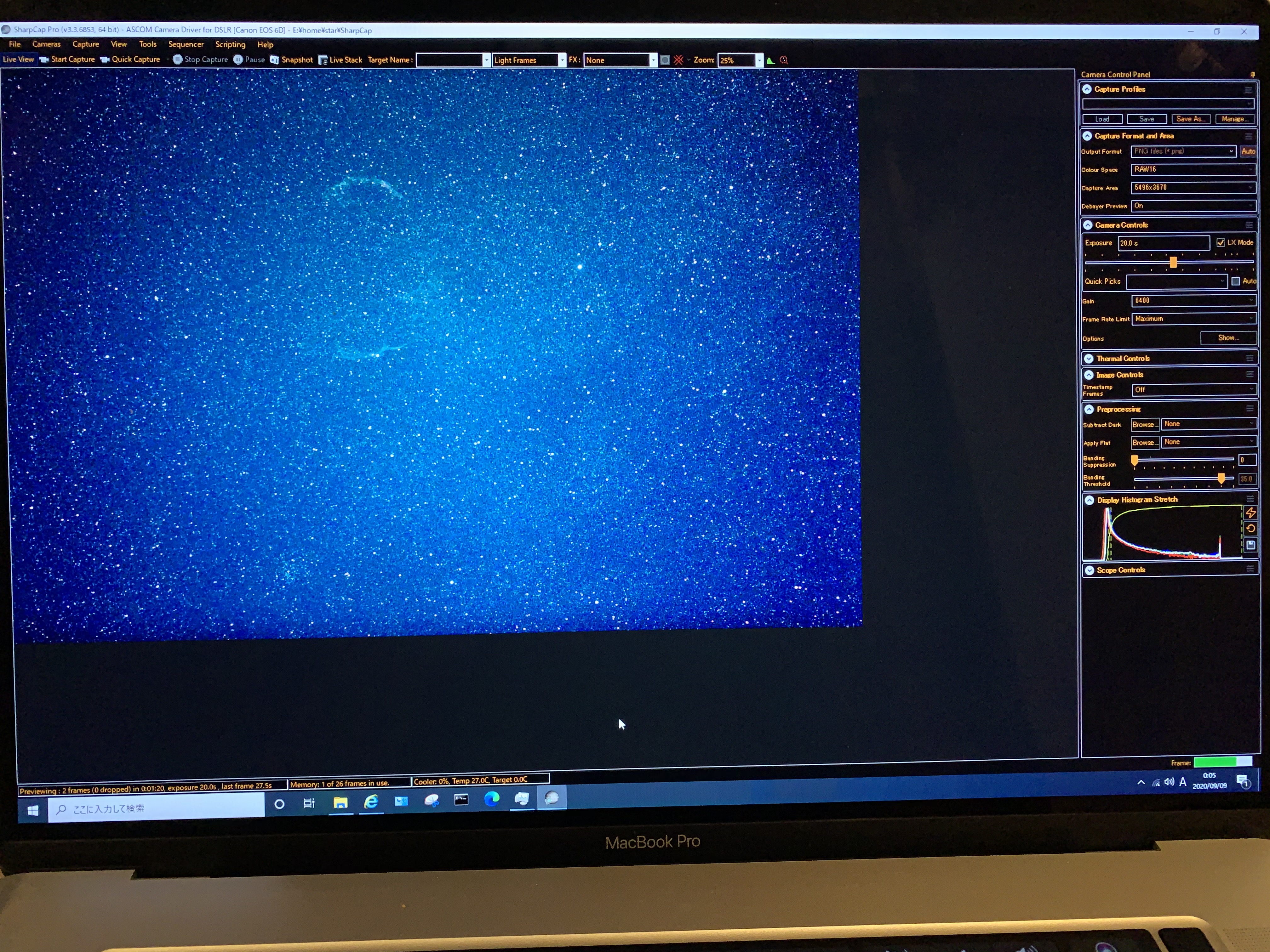Screen dimensions: 1270x952
Task: Click the red reticule overlay icon
Action: [x=679, y=60]
